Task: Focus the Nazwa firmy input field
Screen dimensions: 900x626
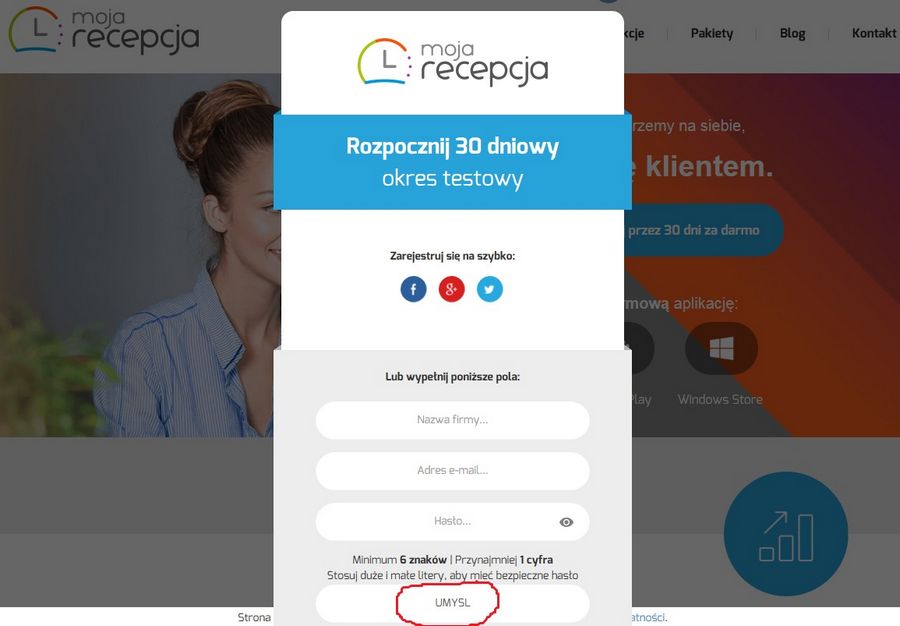Action: tap(452, 420)
